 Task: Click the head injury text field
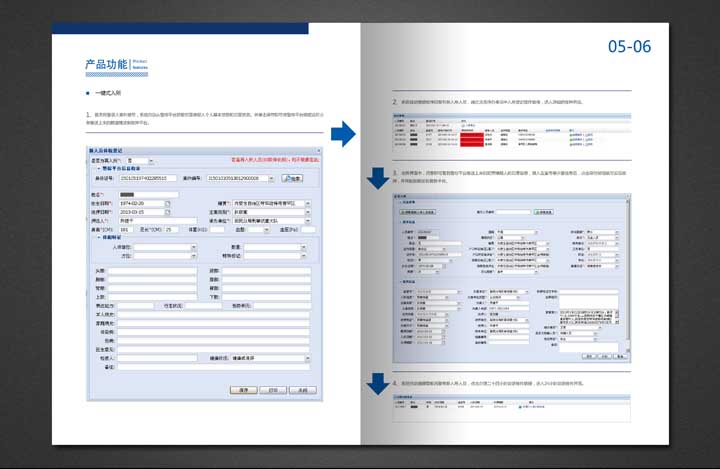tap(153, 270)
